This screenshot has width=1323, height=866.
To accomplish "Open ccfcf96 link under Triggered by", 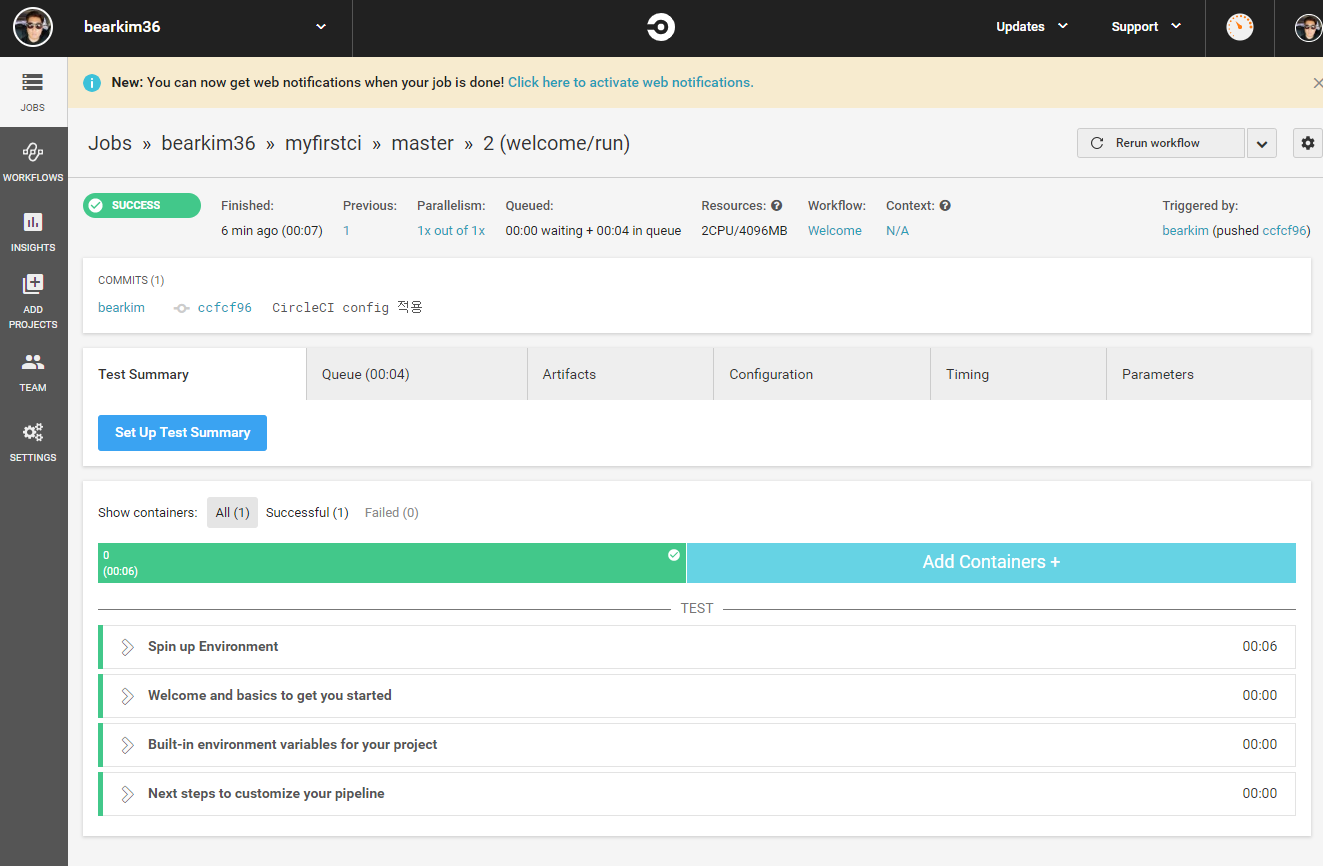I will 1284,230.
